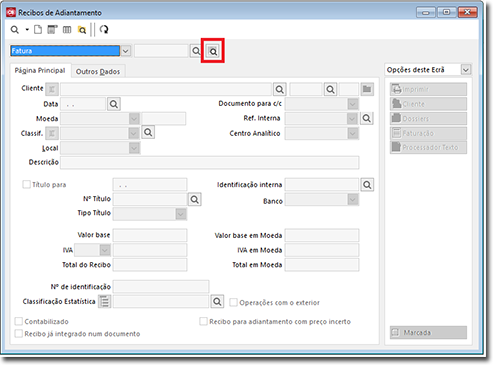Viewport: 496px width, 369px height.
Task: Open the Moeda dropdown
Action: (134, 119)
